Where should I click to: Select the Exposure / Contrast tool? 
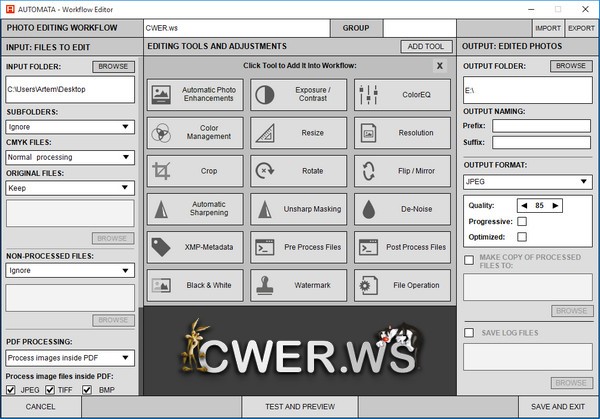pos(298,95)
